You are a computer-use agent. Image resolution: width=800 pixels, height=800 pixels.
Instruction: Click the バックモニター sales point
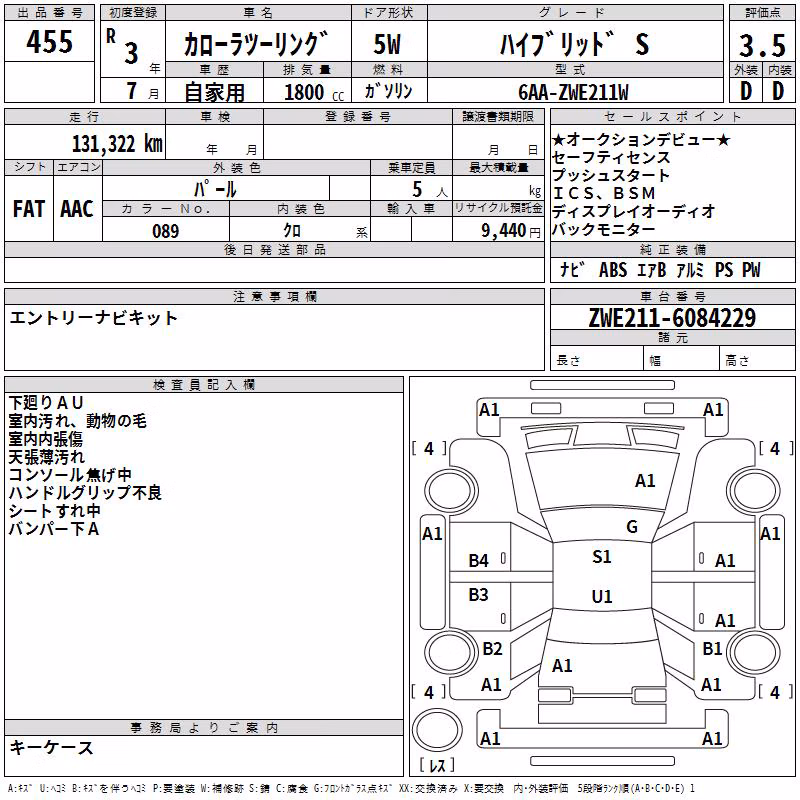click(x=604, y=229)
